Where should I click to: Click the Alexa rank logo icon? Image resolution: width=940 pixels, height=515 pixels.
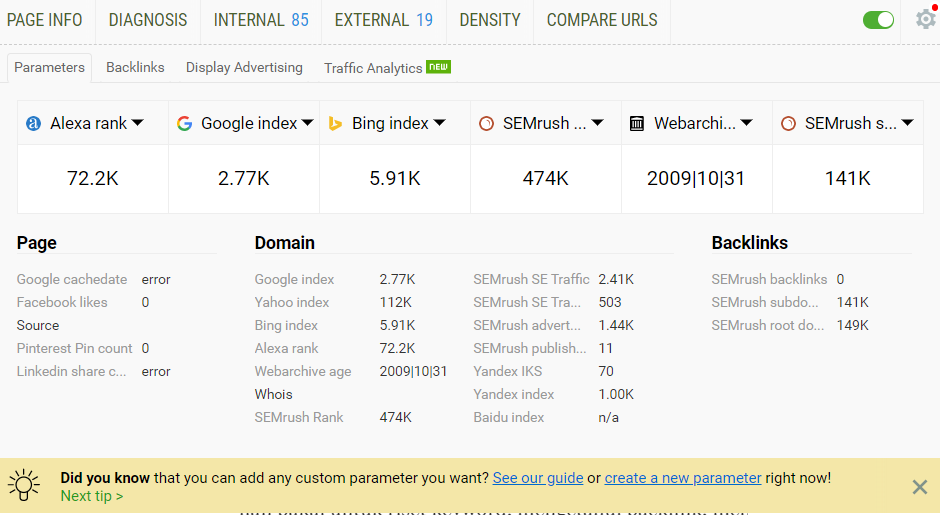pyautogui.click(x=34, y=124)
